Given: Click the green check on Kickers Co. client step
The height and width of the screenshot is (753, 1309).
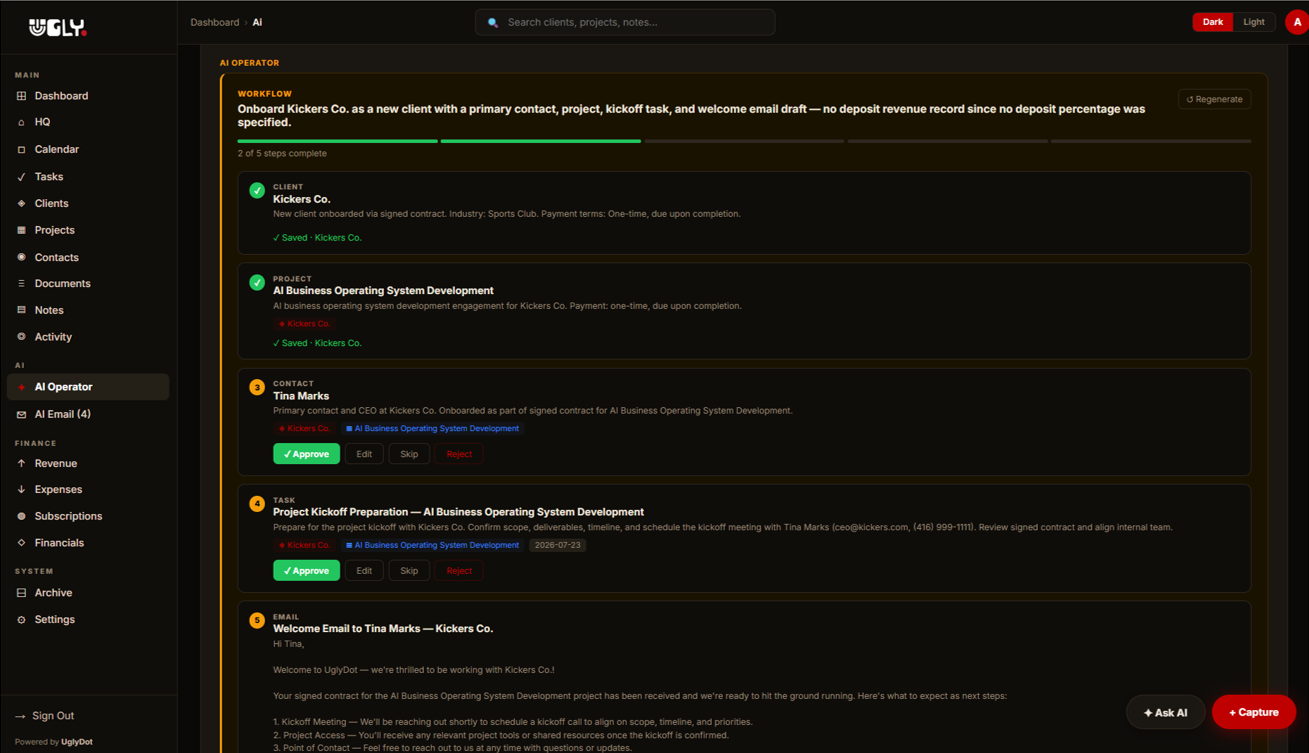Looking at the screenshot, I should pos(257,190).
